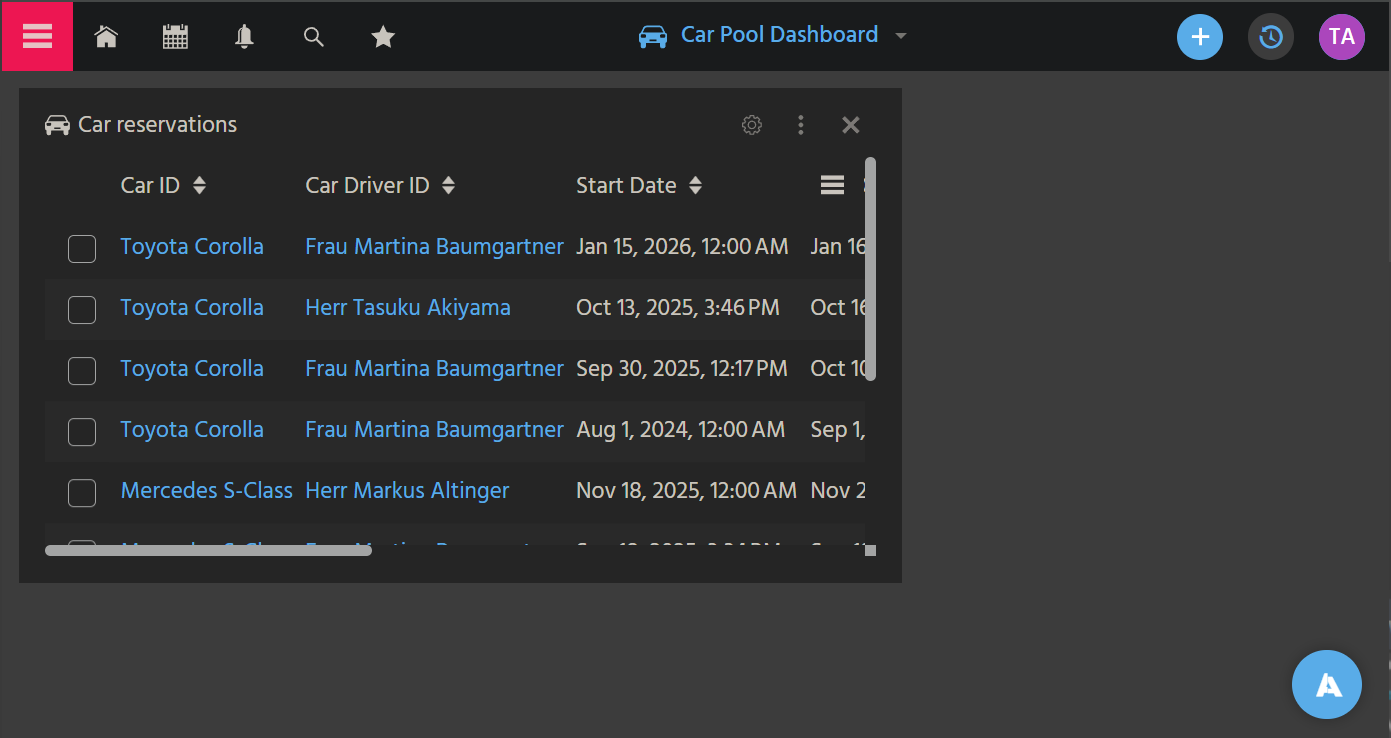Open notifications bell icon
Viewport: 1391px width, 738px height.
coord(244,37)
